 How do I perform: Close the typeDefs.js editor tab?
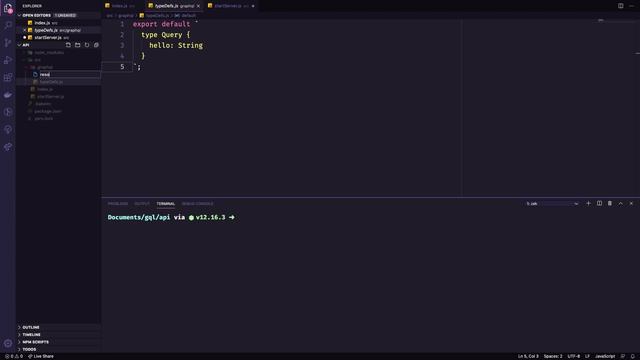(198, 6)
